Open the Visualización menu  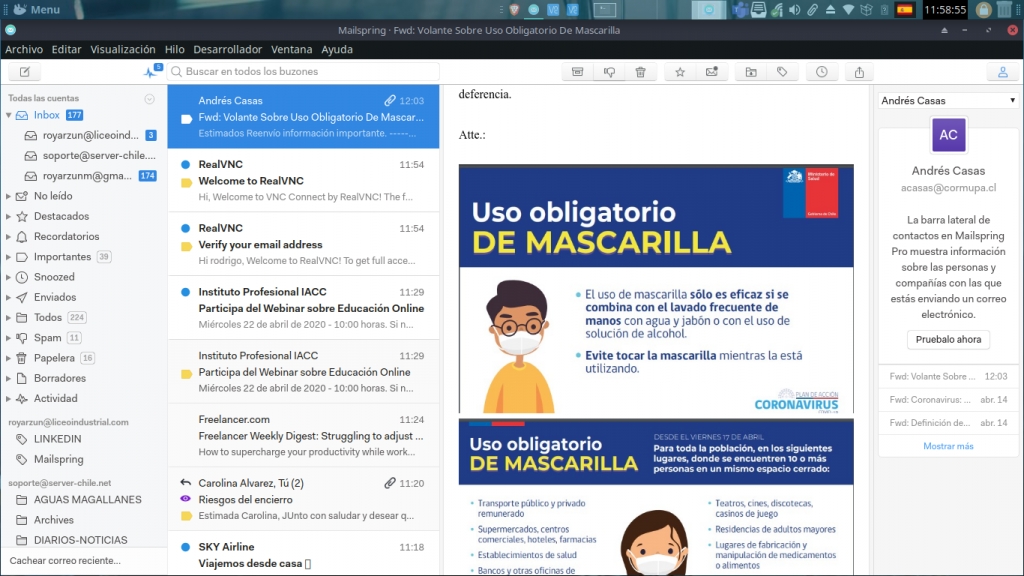coord(123,49)
